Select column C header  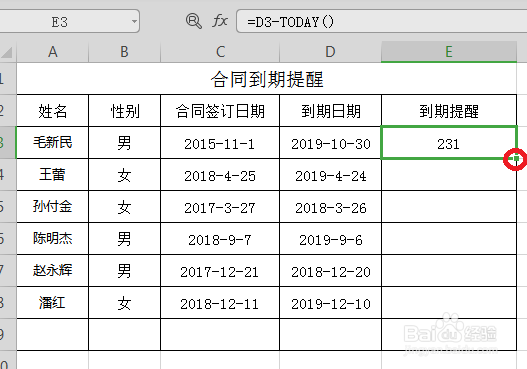[x=220, y=52]
